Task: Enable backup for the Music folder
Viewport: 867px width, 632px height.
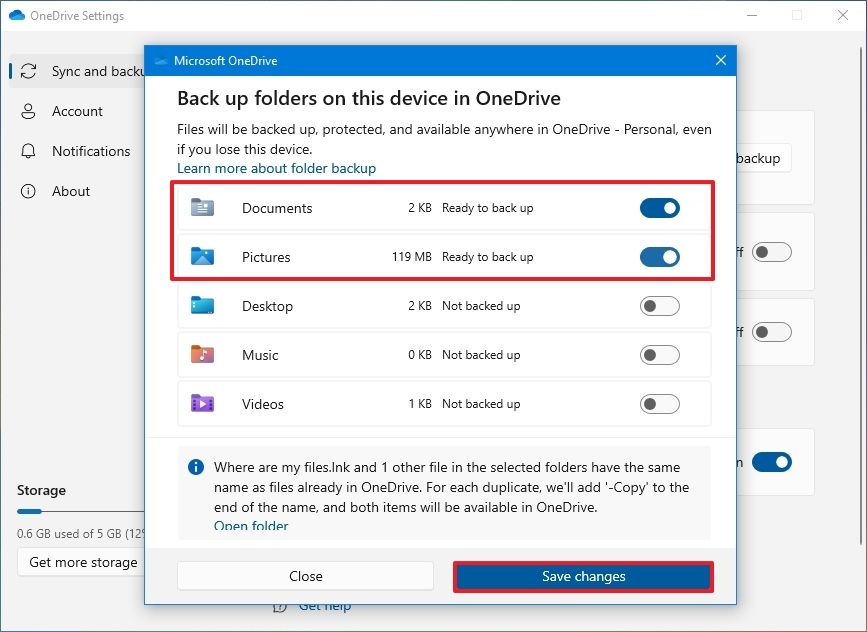Action: click(659, 354)
